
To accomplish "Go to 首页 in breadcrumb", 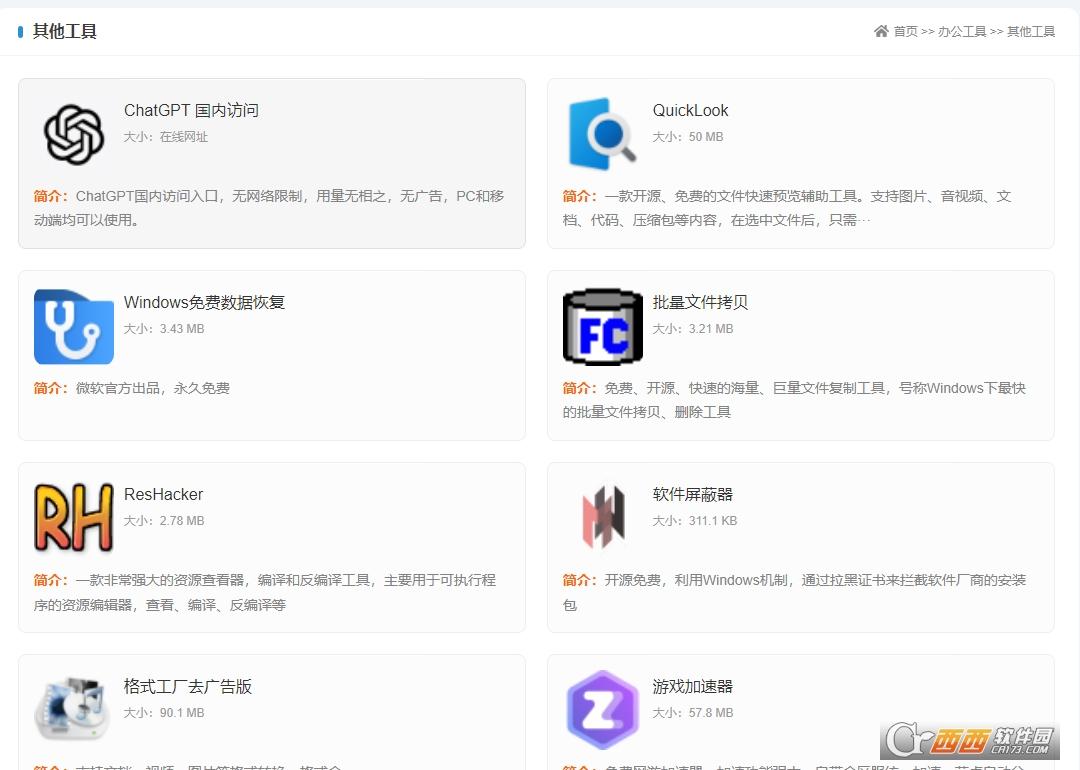I will (x=906, y=31).
